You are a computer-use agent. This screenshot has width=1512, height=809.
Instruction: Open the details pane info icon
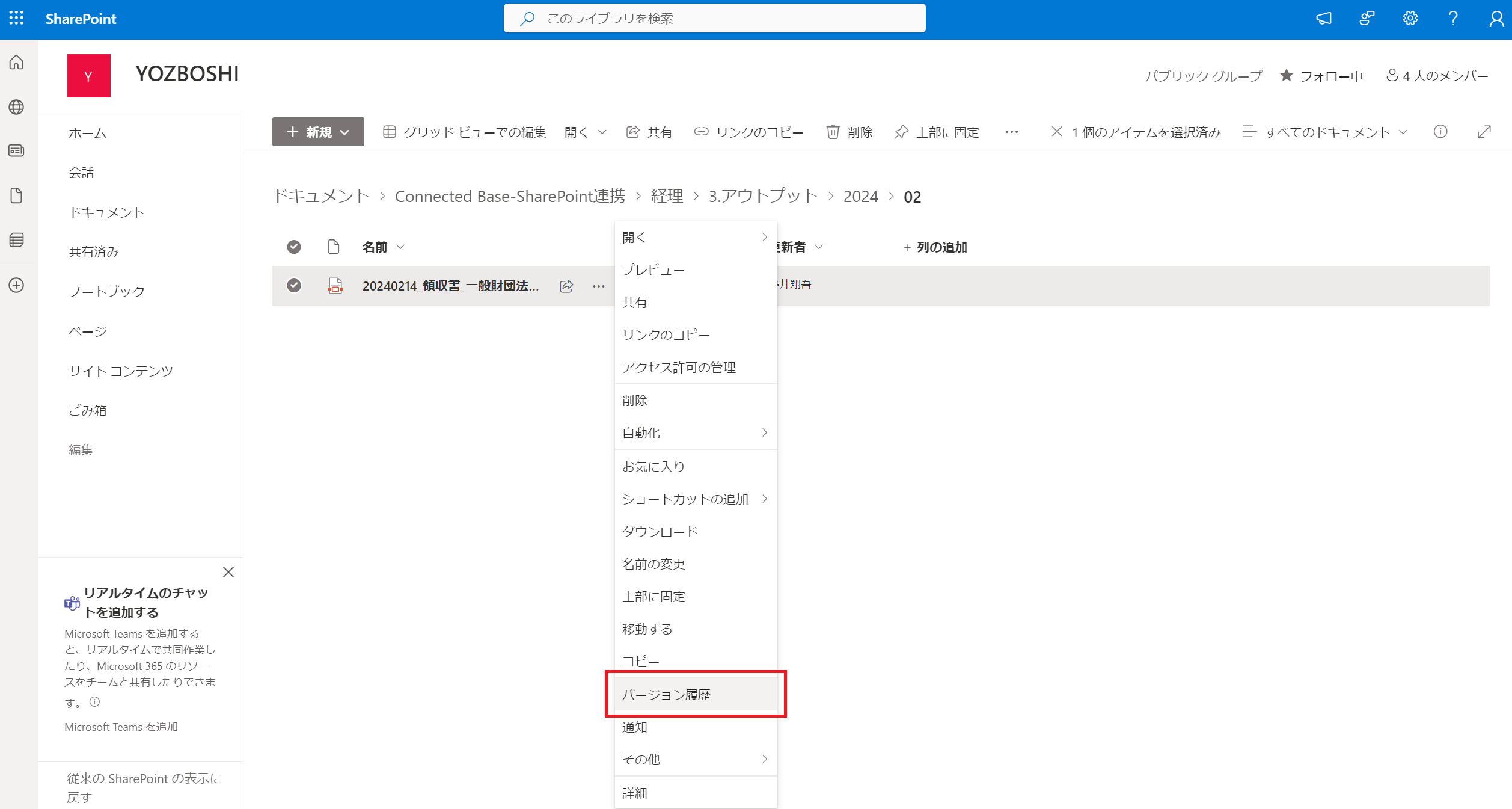tap(1440, 132)
